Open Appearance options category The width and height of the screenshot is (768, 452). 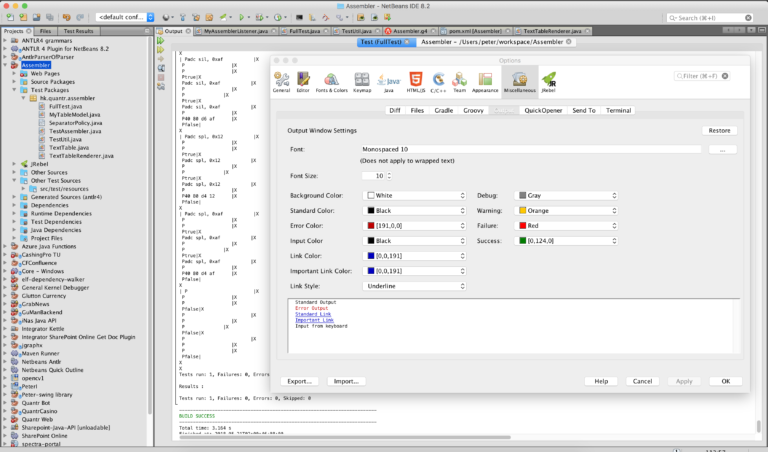click(x=485, y=82)
